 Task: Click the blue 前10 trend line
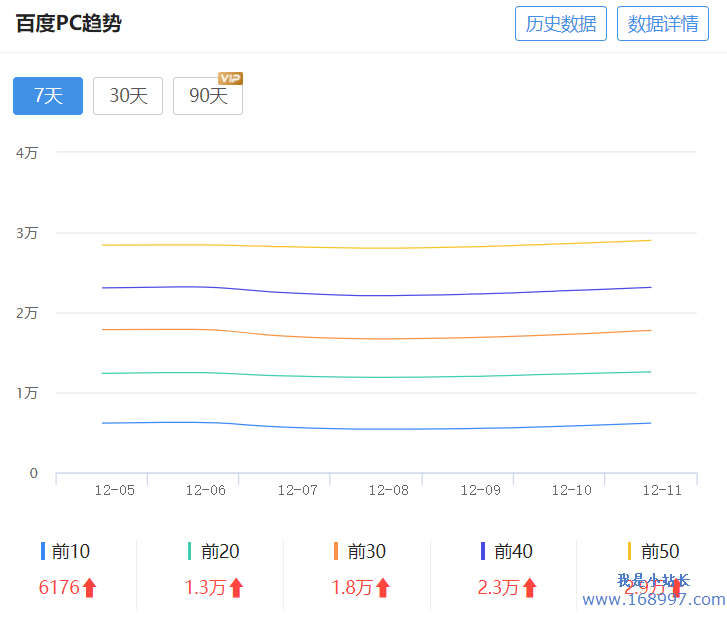(x=376, y=429)
